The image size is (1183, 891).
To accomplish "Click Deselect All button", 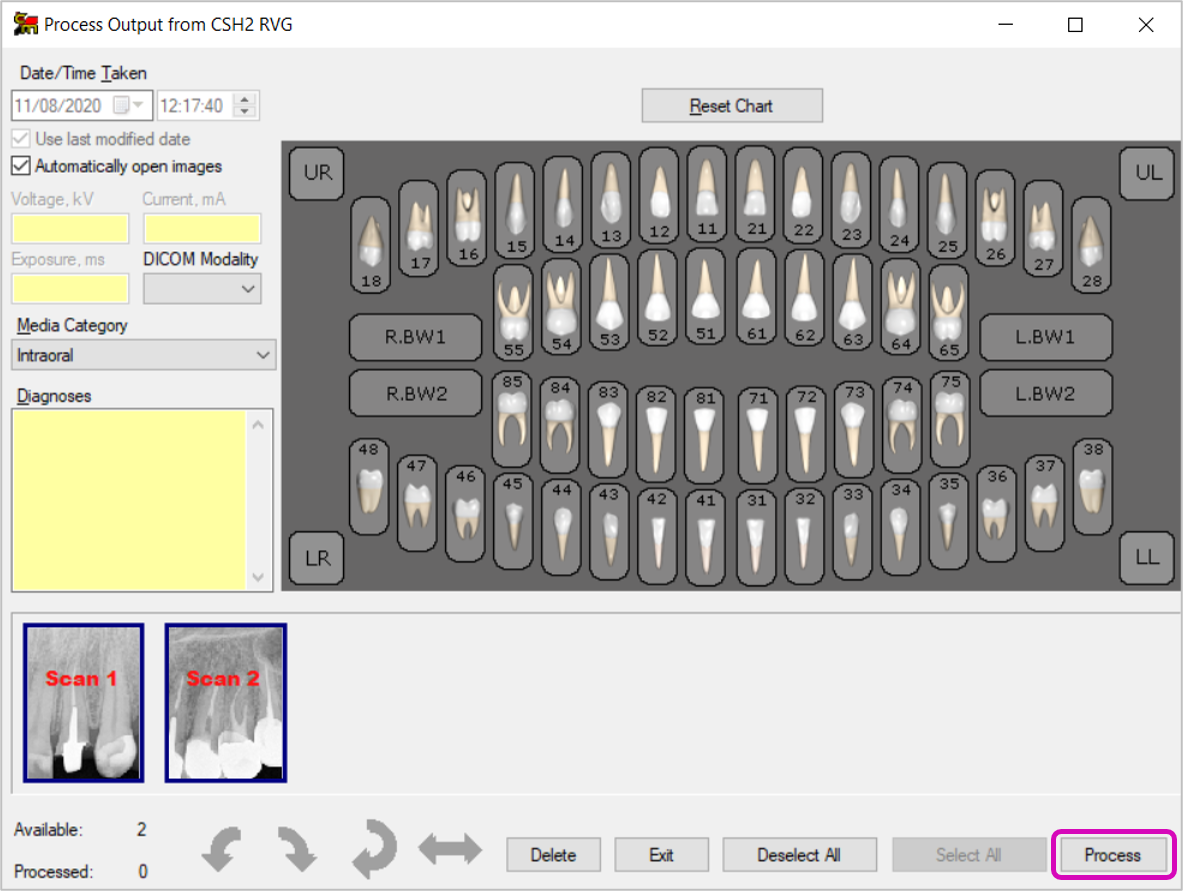I will (799, 855).
